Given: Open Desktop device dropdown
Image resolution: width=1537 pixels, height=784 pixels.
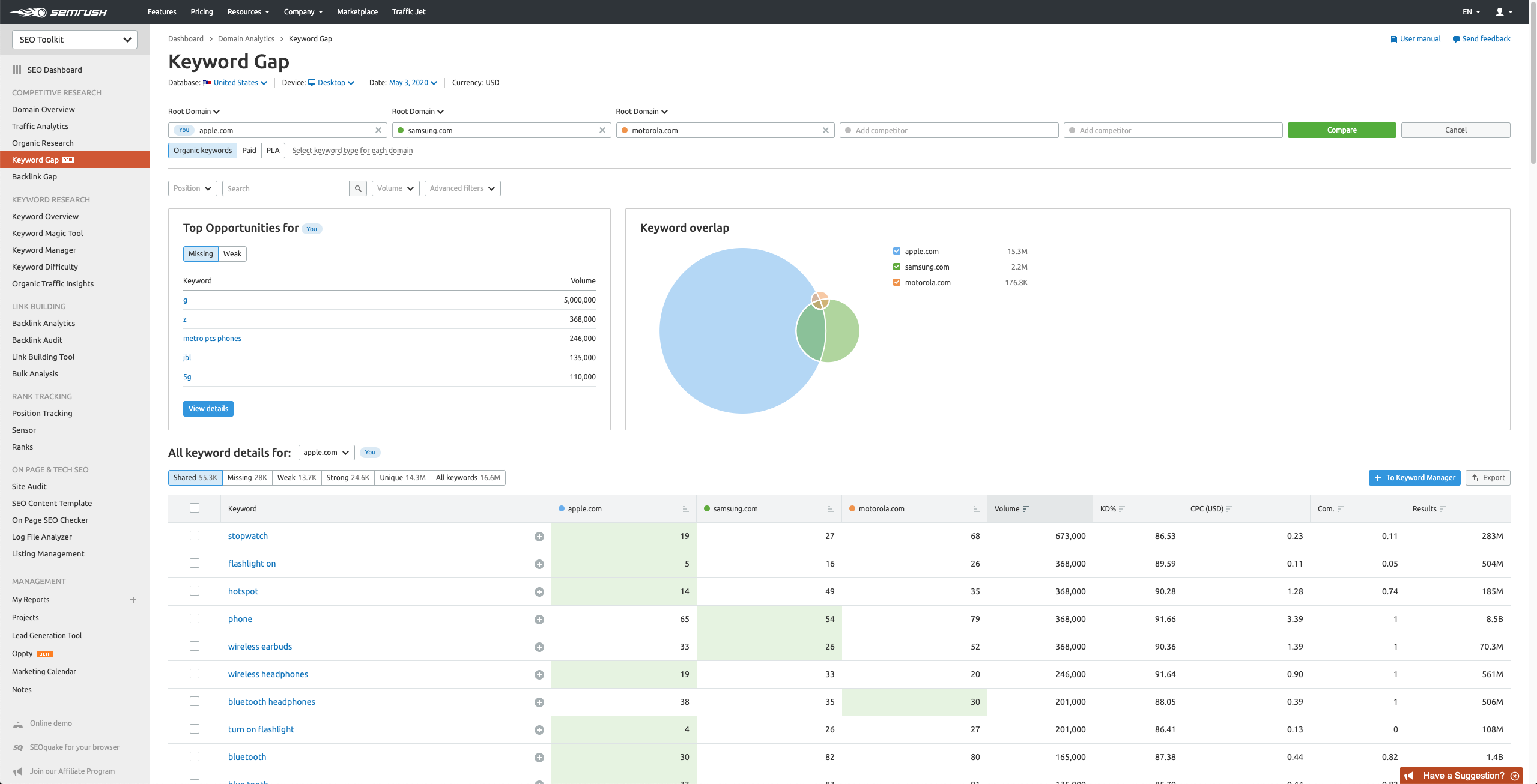Looking at the screenshot, I should coord(332,83).
